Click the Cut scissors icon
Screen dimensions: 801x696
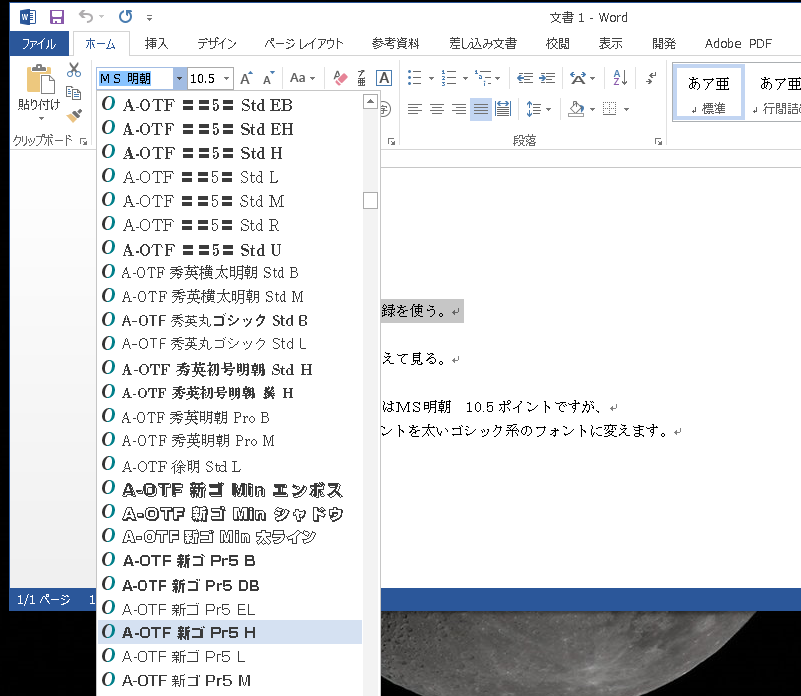(x=74, y=70)
